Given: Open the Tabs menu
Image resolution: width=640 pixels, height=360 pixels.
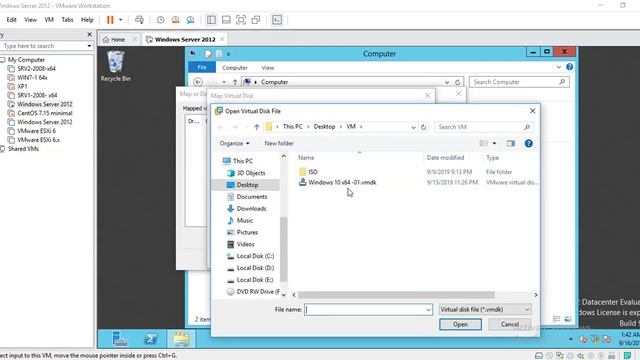Looking at the screenshot, I should click(67, 20).
